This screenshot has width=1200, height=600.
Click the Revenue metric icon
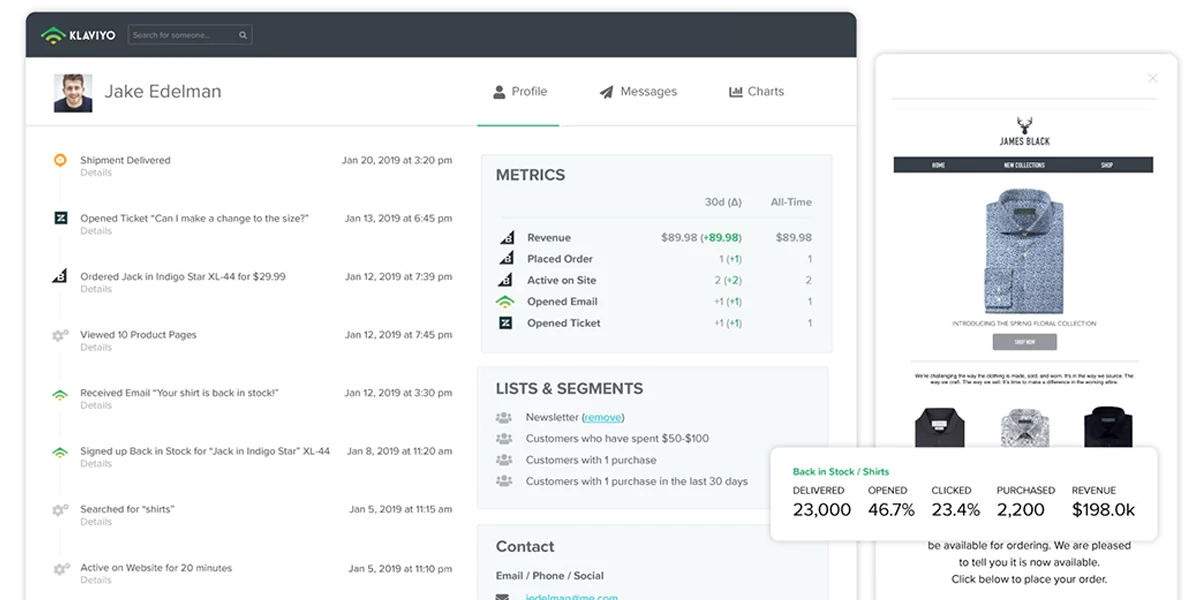(506, 238)
